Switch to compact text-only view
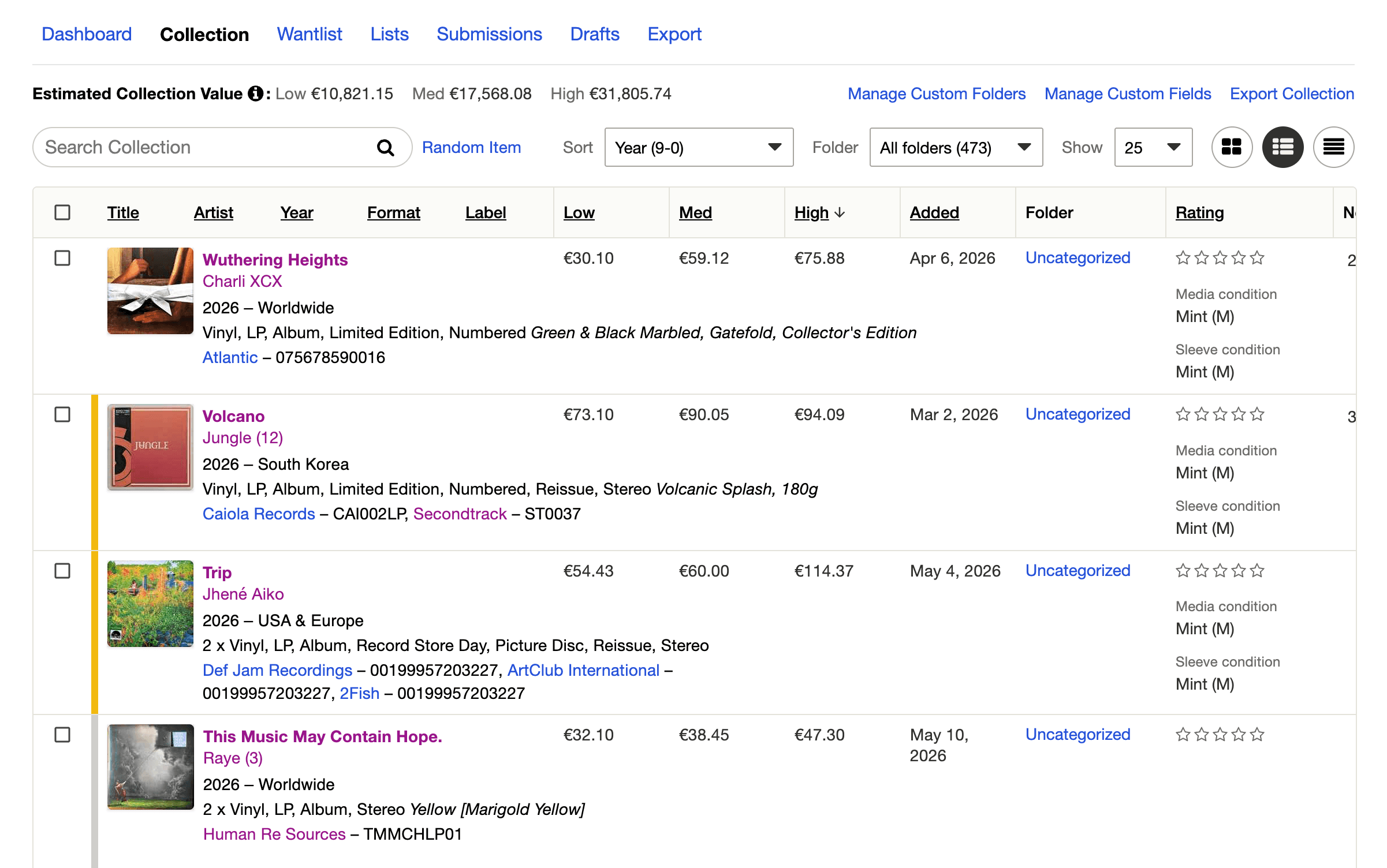The height and width of the screenshot is (868, 1387). (1333, 147)
